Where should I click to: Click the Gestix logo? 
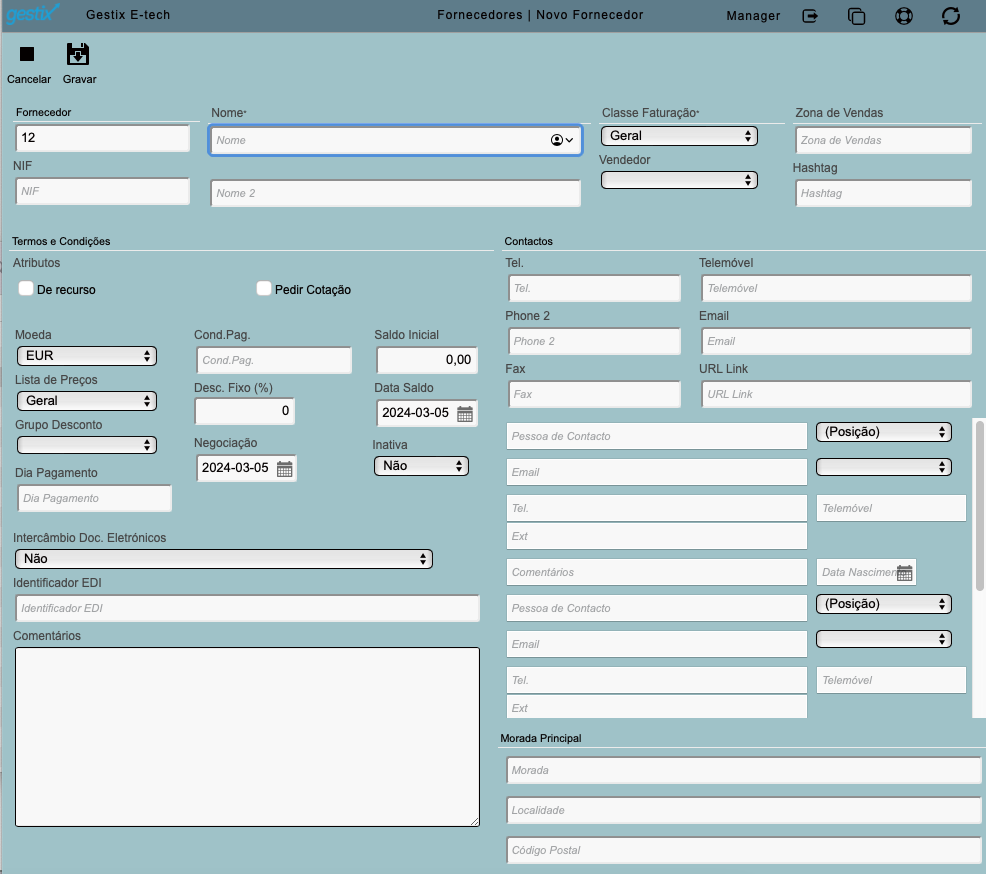(31, 14)
